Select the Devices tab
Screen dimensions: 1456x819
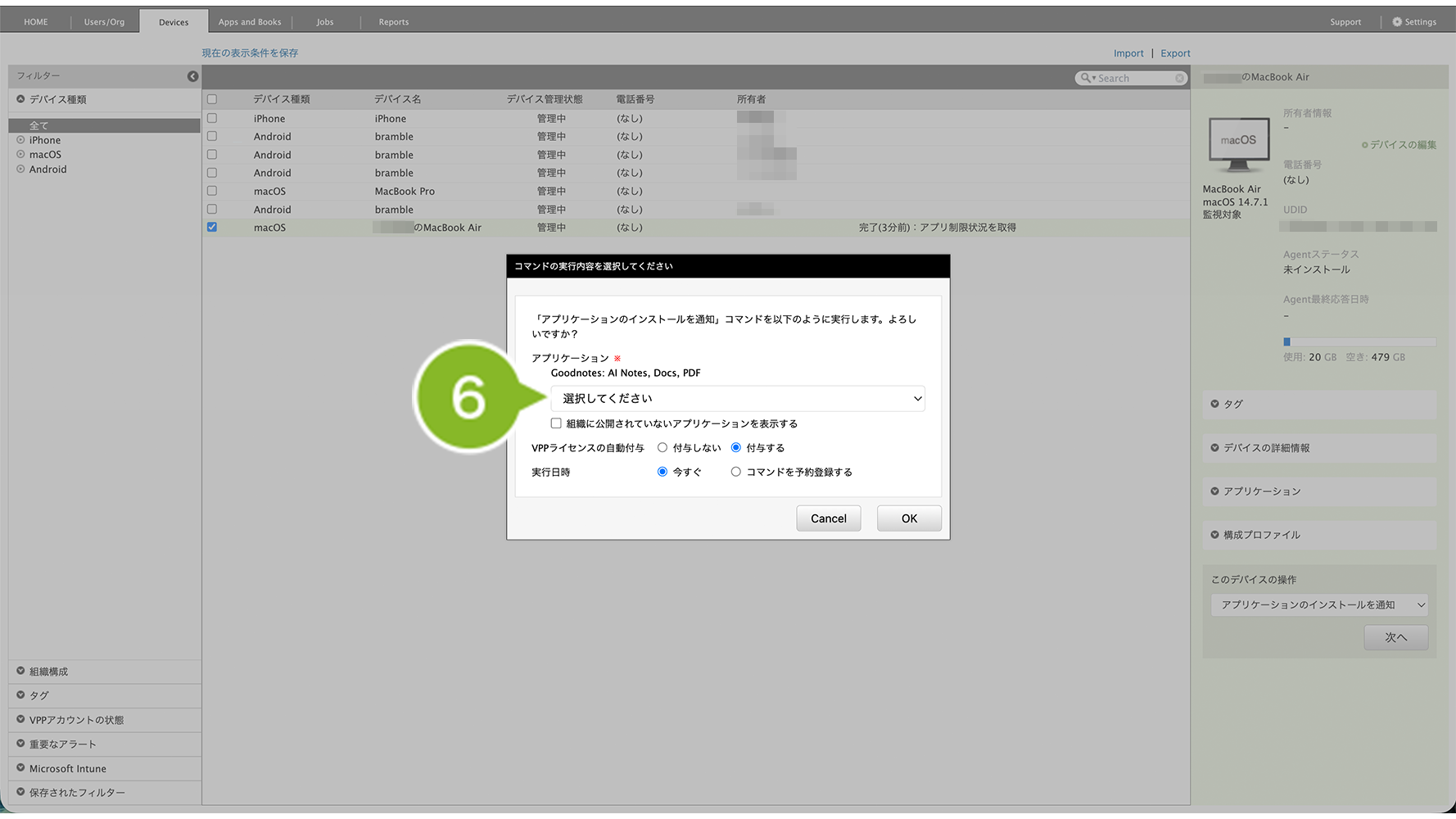pos(174,22)
